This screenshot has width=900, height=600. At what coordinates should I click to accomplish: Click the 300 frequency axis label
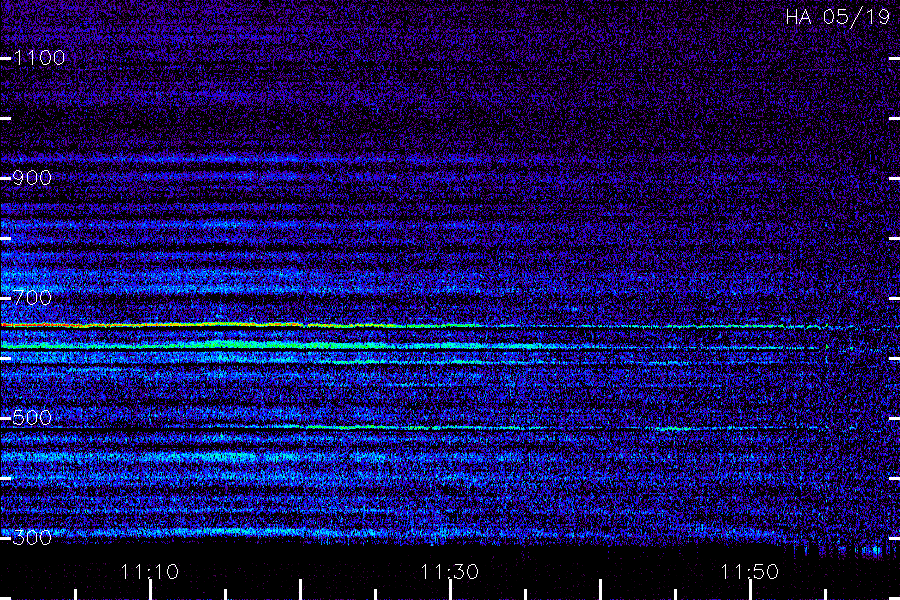[32, 538]
